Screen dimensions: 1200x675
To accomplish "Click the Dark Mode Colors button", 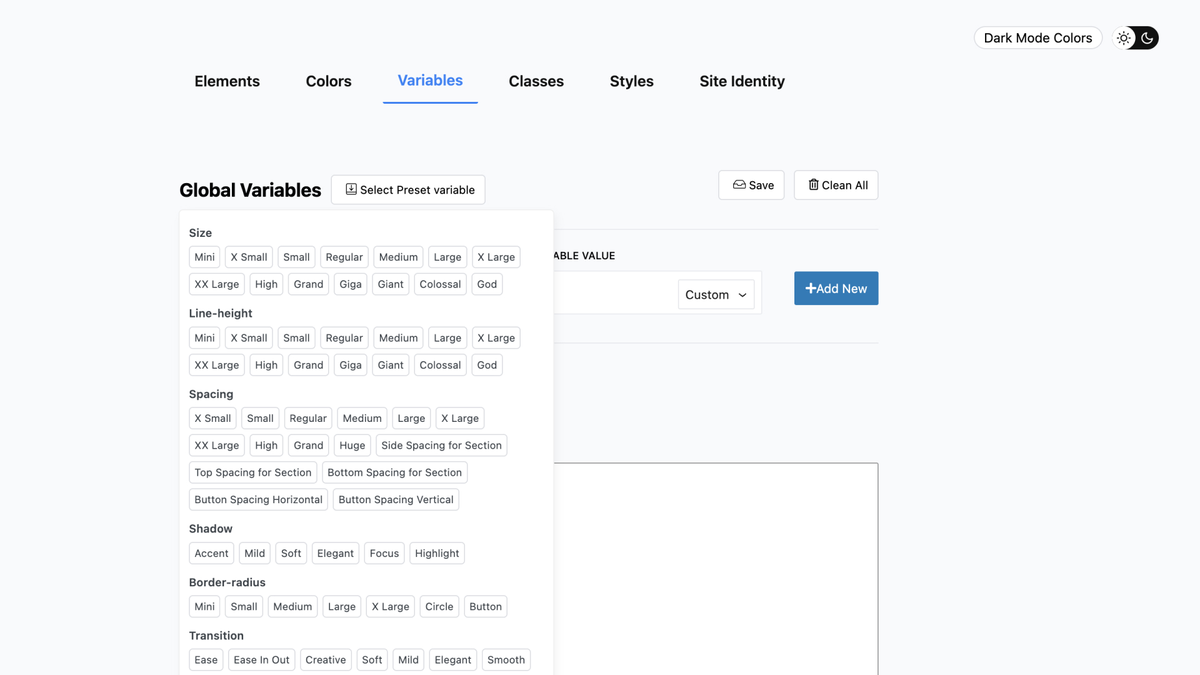I will coord(1037,37).
